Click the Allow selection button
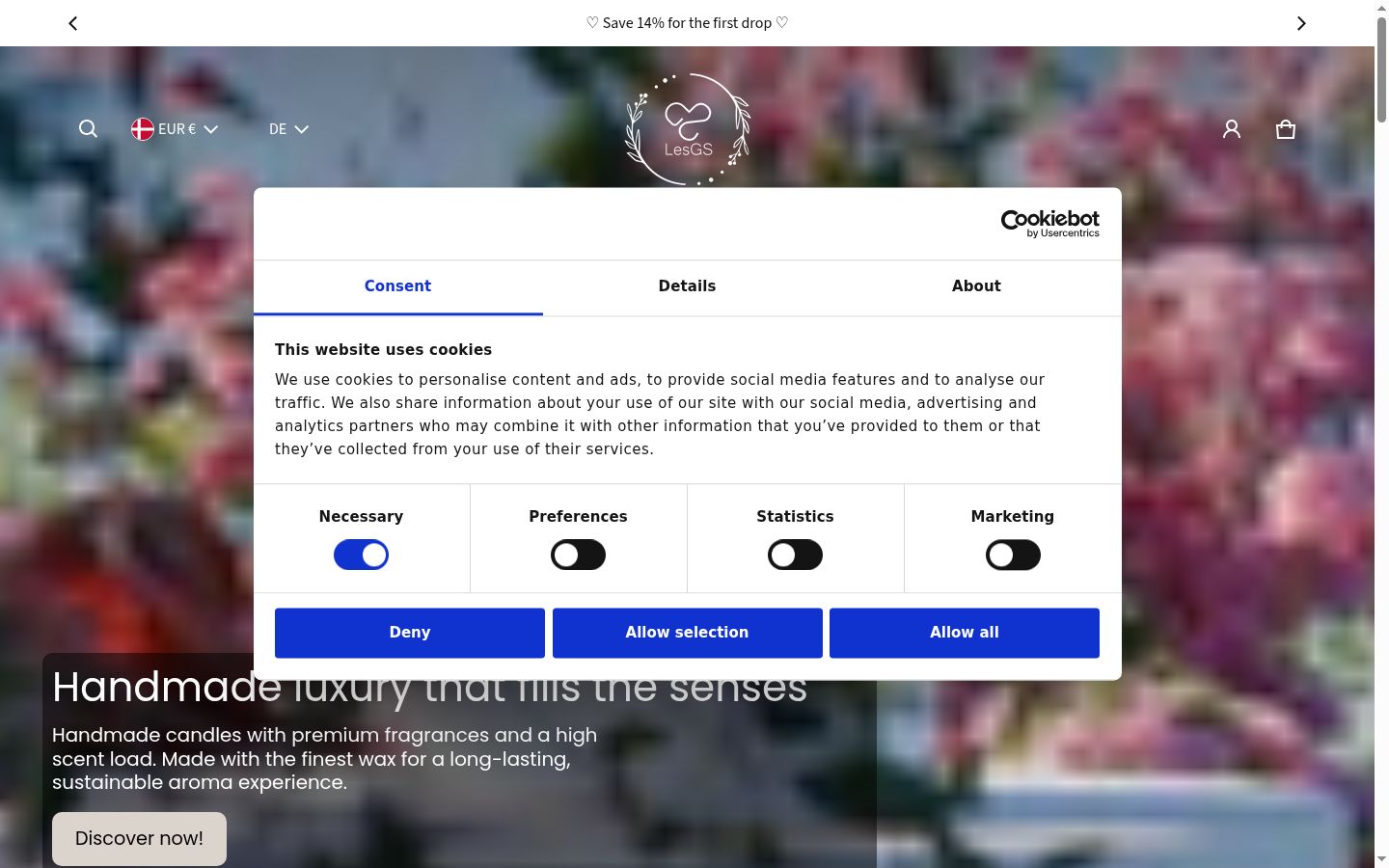Viewport: 1389px width, 868px height. point(687,633)
